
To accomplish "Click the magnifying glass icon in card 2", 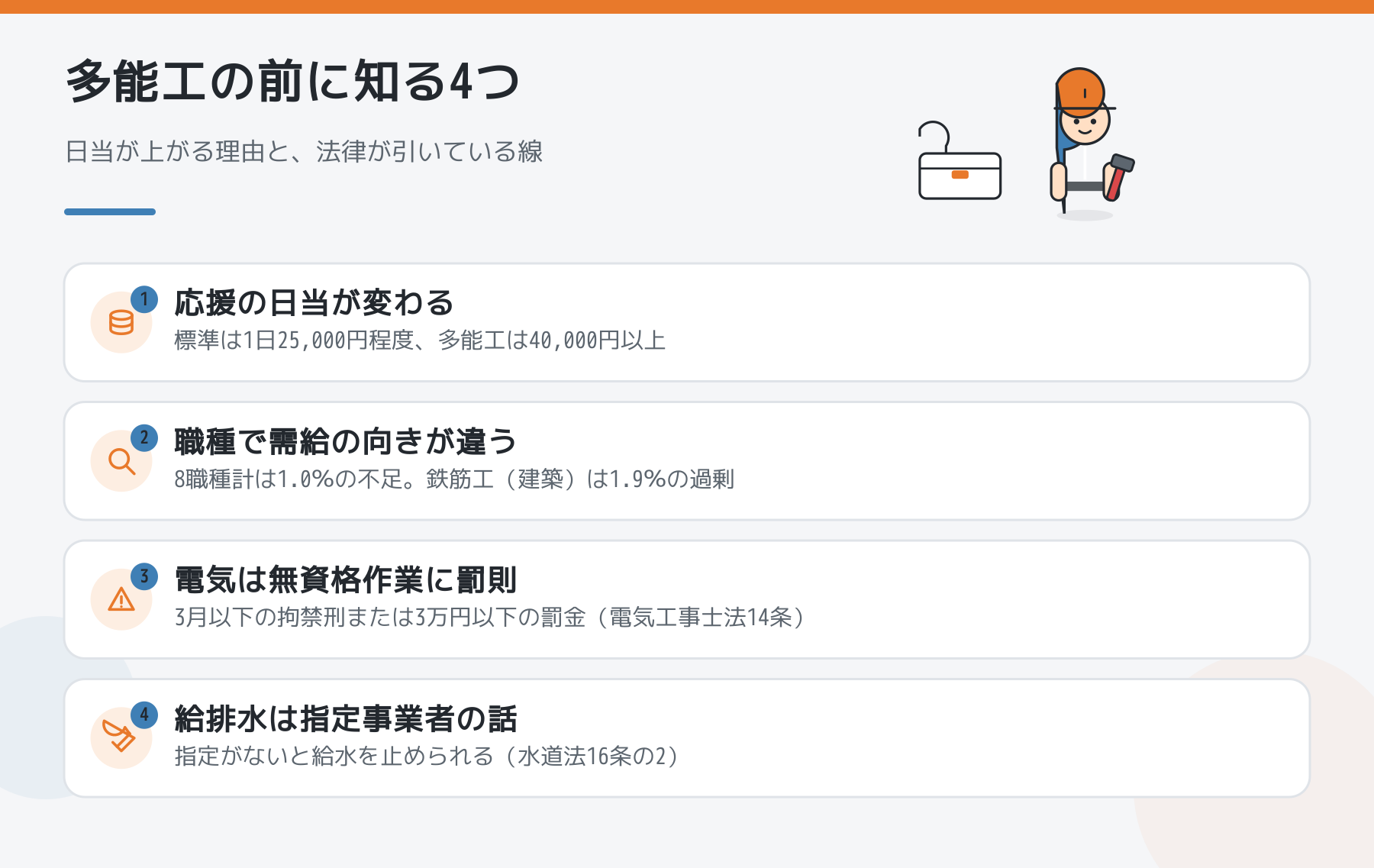I will coord(121,461).
